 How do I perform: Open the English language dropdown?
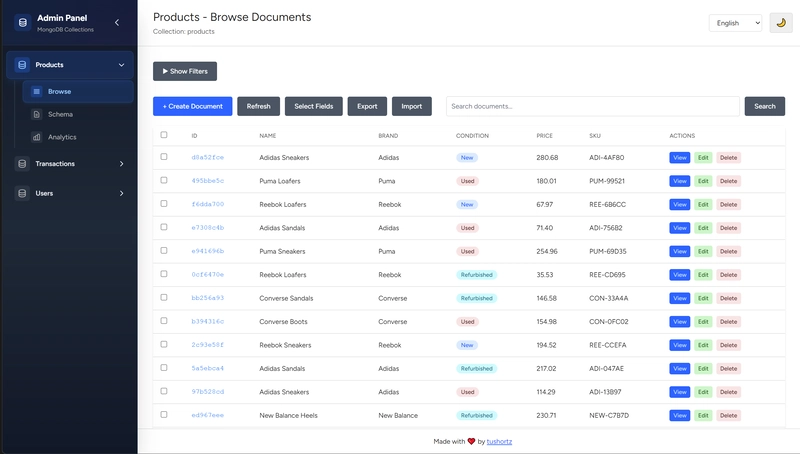(x=735, y=23)
